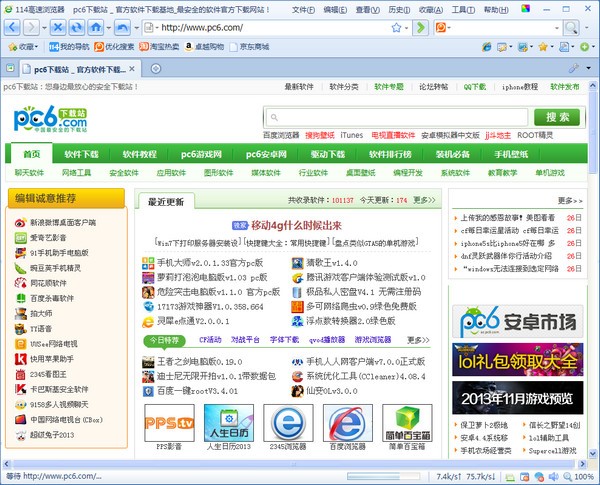This screenshot has height=485, width=600.
Task: Click the pc6下载站 logo
Action: click(50, 119)
